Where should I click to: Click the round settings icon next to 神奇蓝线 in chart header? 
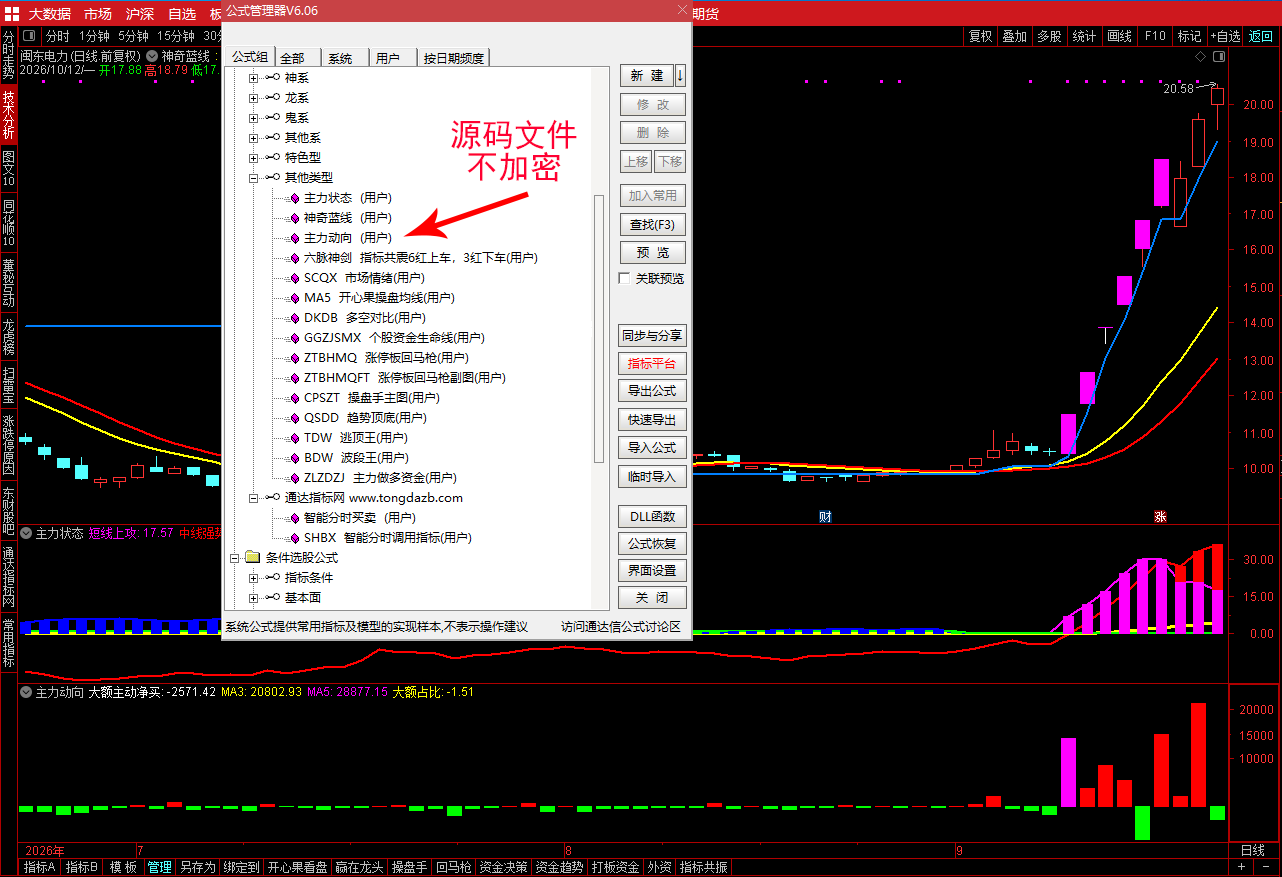[152, 56]
